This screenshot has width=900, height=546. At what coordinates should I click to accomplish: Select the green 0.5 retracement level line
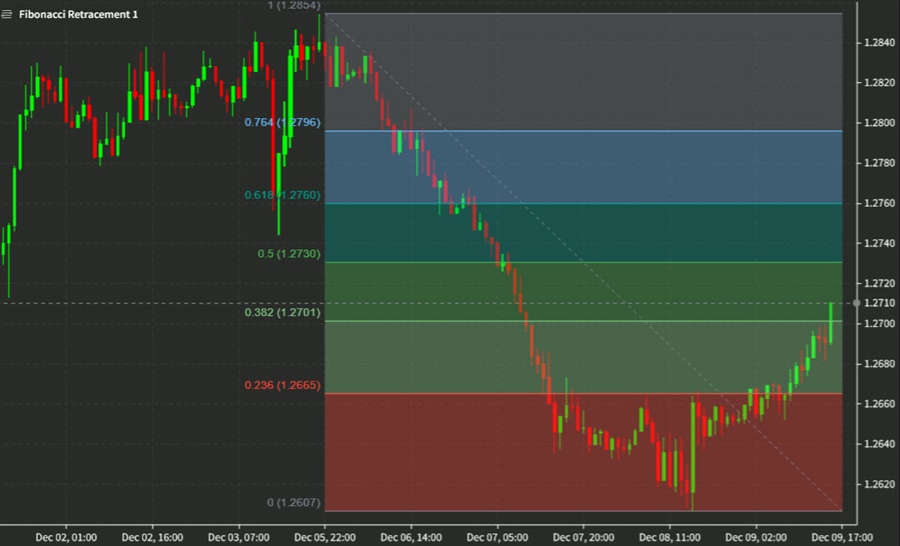pyautogui.click(x=583, y=262)
